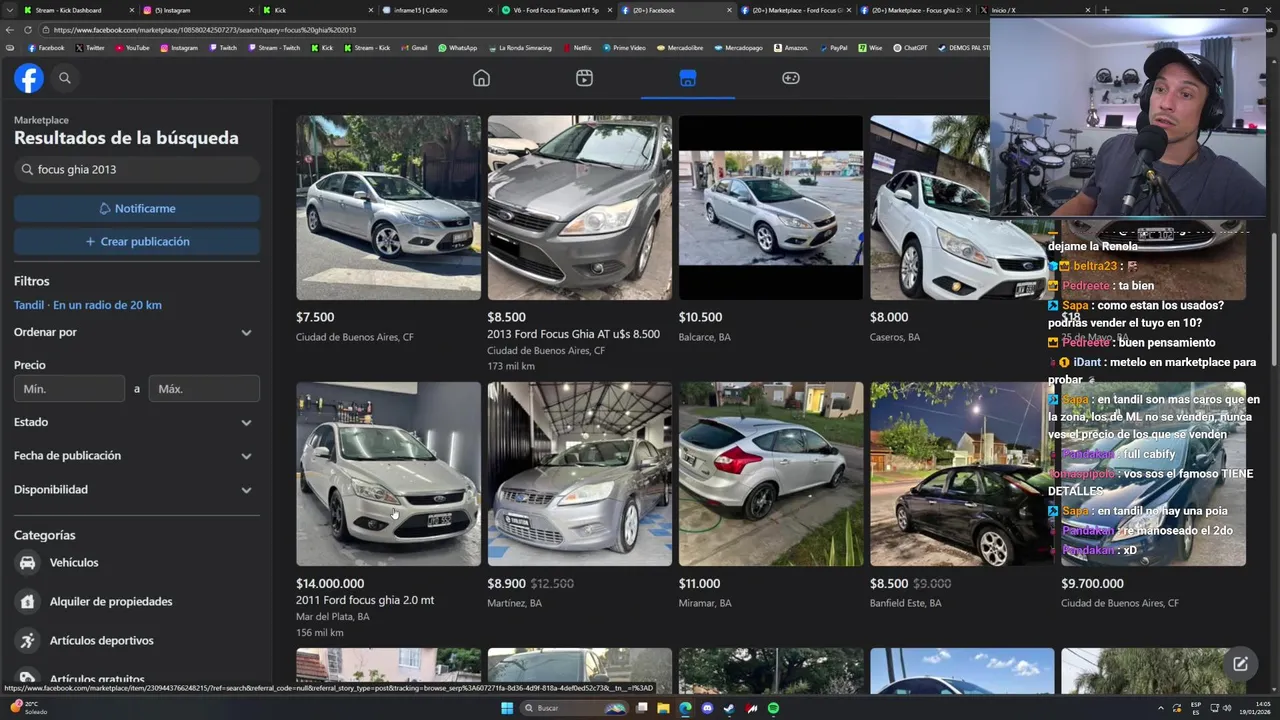Click the page vertical scrollbar
The width and height of the screenshot is (1280, 720).
tap(1274, 300)
